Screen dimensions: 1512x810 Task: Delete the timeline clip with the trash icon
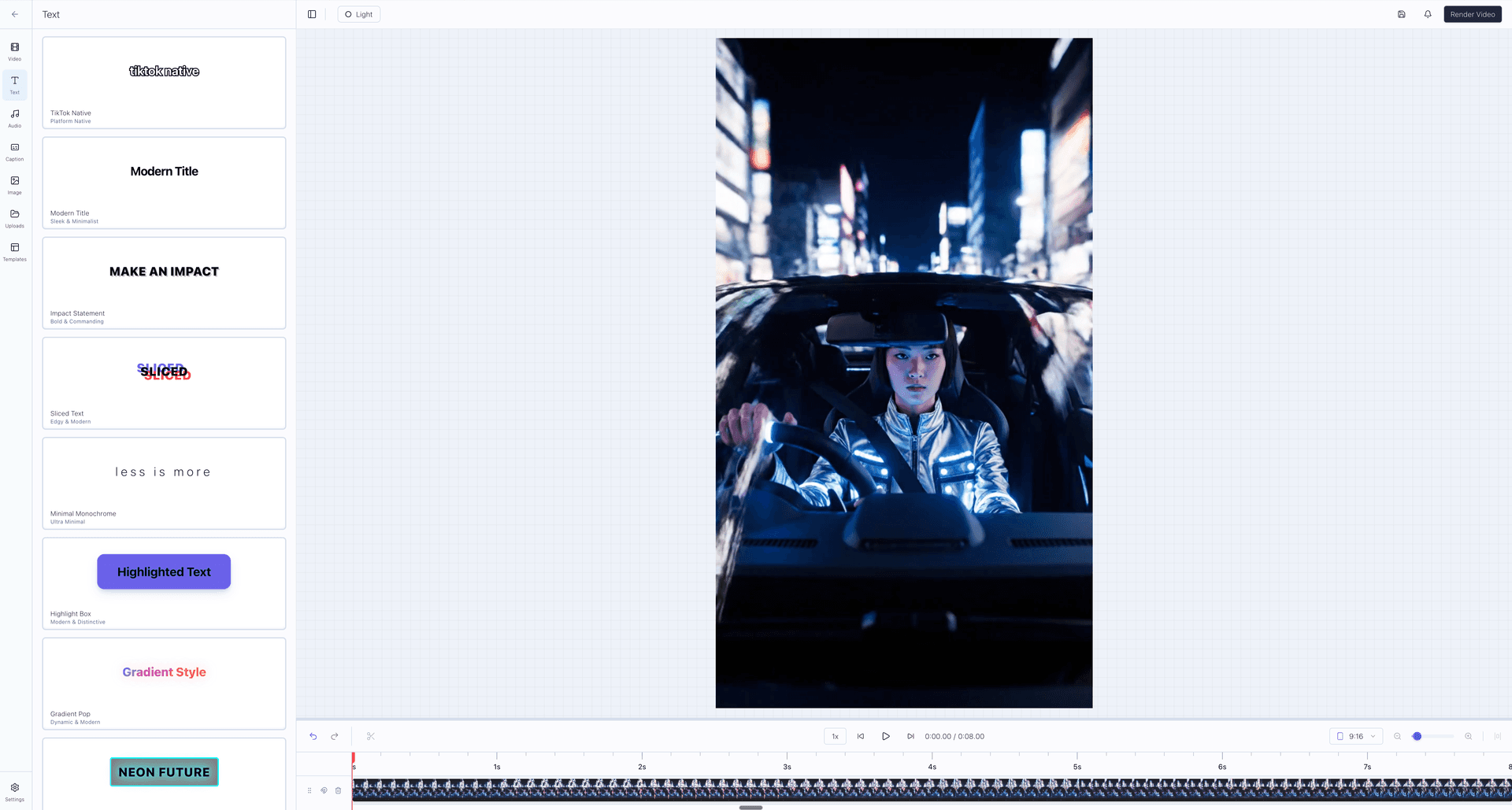pyautogui.click(x=338, y=790)
